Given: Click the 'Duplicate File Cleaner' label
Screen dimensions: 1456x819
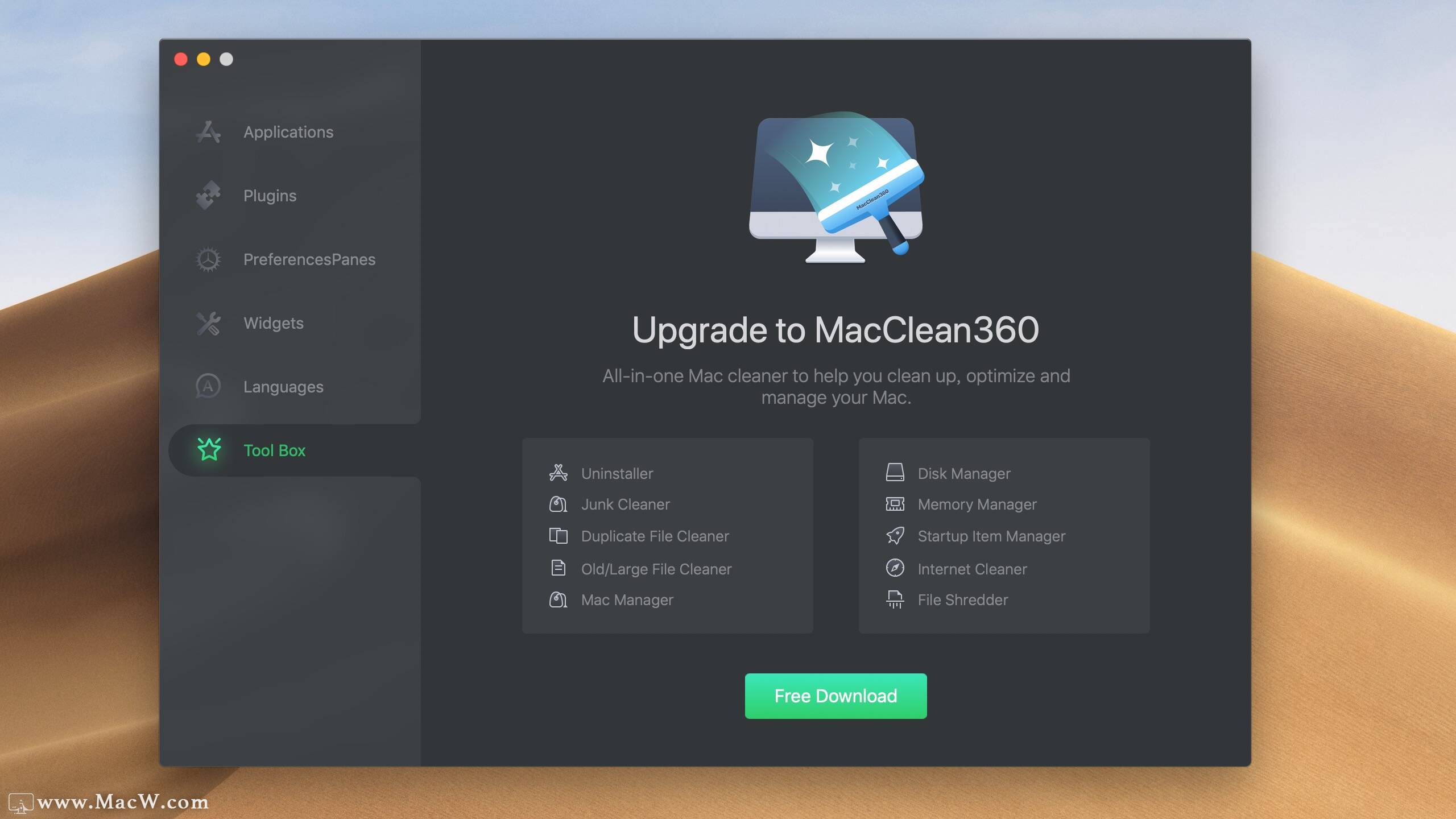Looking at the screenshot, I should point(655,536).
